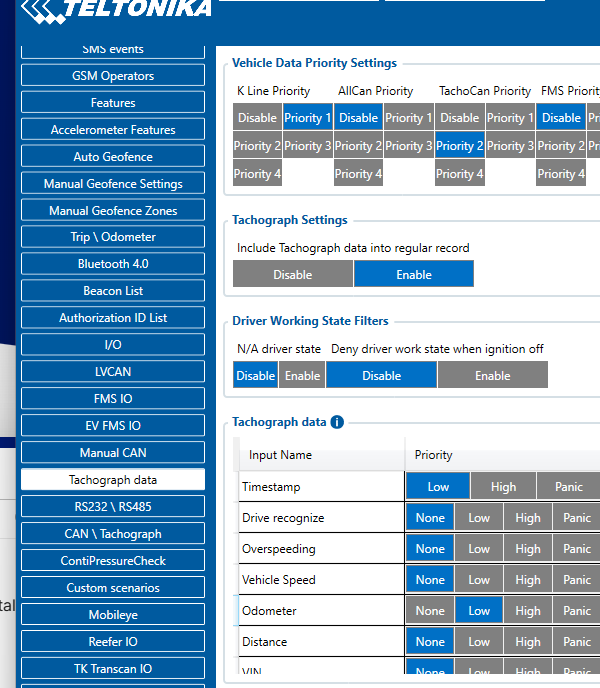This screenshot has height=688, width=600.
Task: Set Distance priority to Low
Action: [479, 641]
